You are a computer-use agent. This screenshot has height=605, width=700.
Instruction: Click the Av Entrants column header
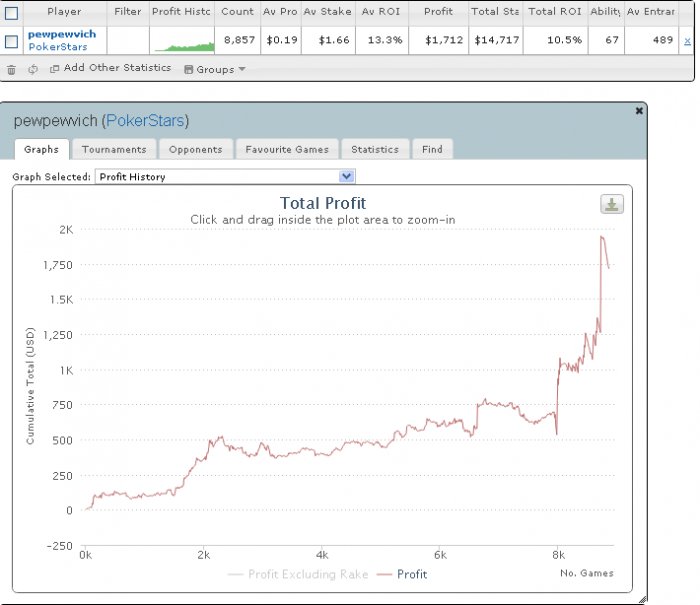click(x=651, y=12)
